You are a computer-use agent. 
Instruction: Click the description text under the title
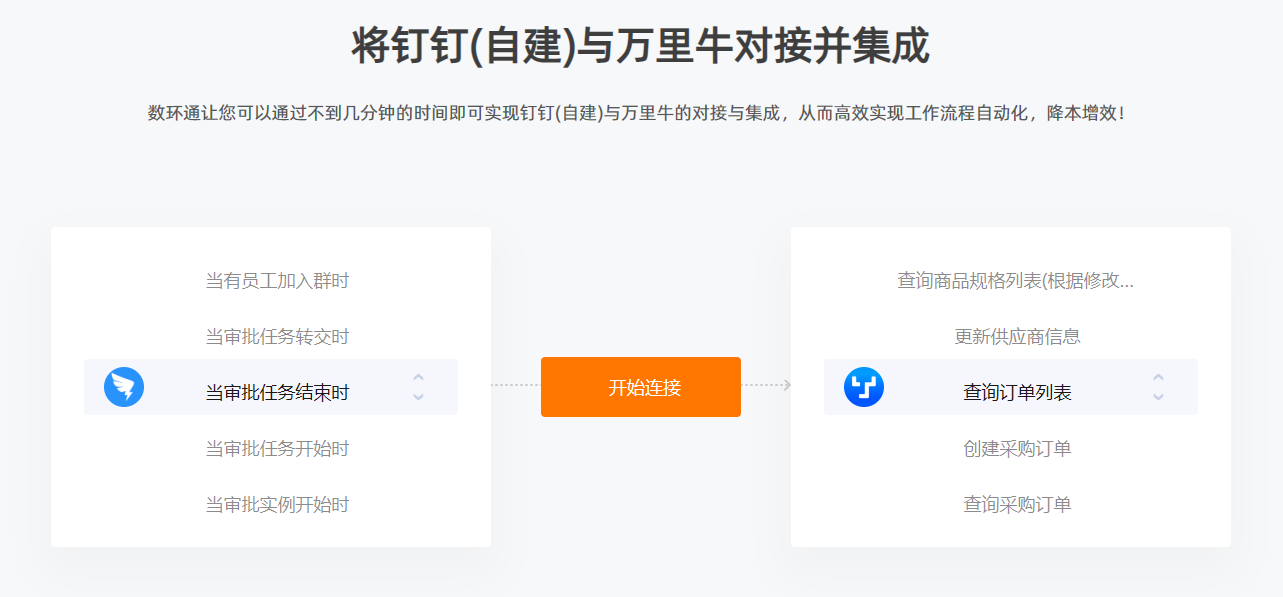pyautogui.click(x=640, y=113)
